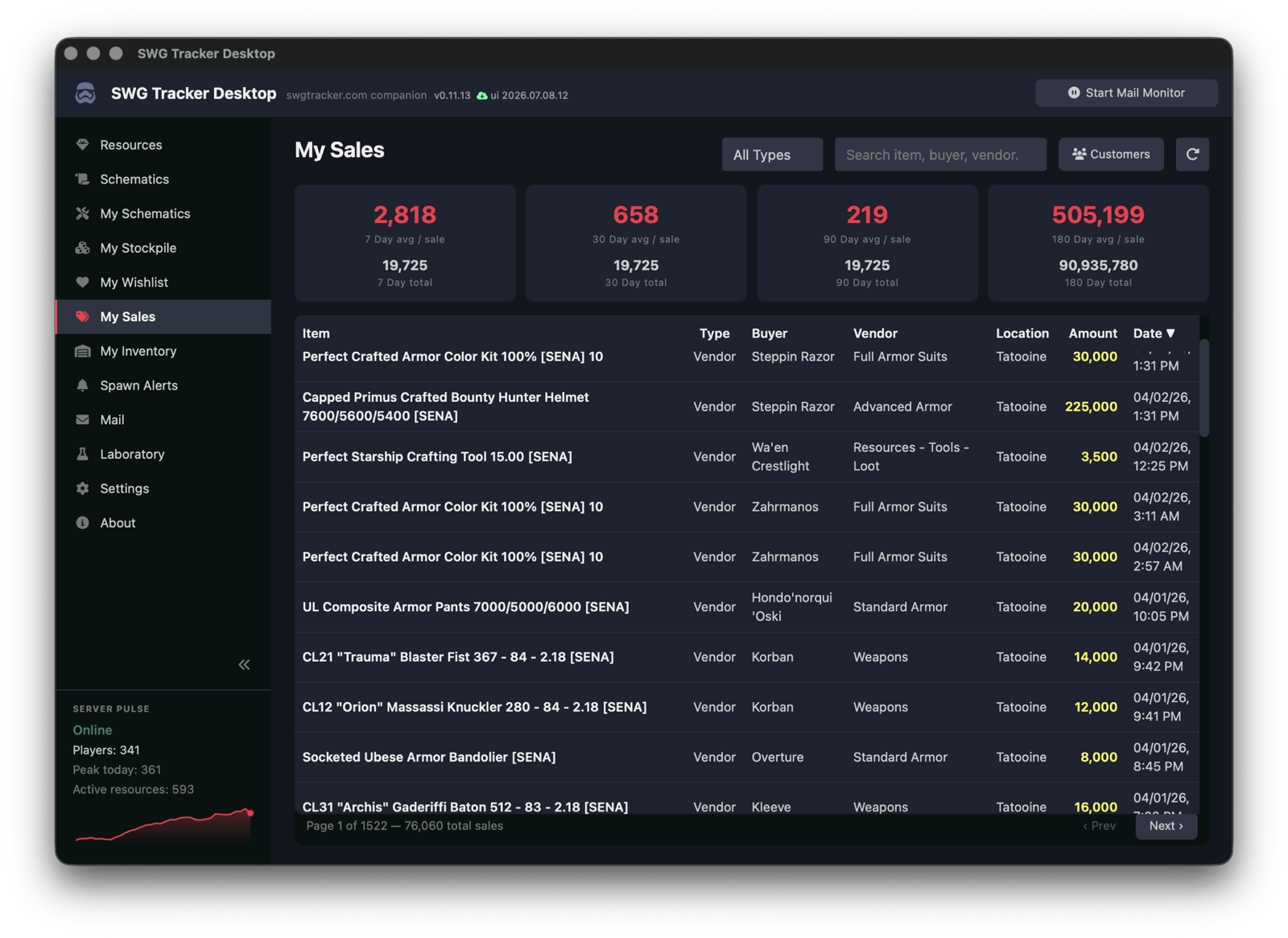The width and height of the screenshot is (1288, 938).
Task: Click the My Stockpile boxes icon
Action: [x=82, y=248]
